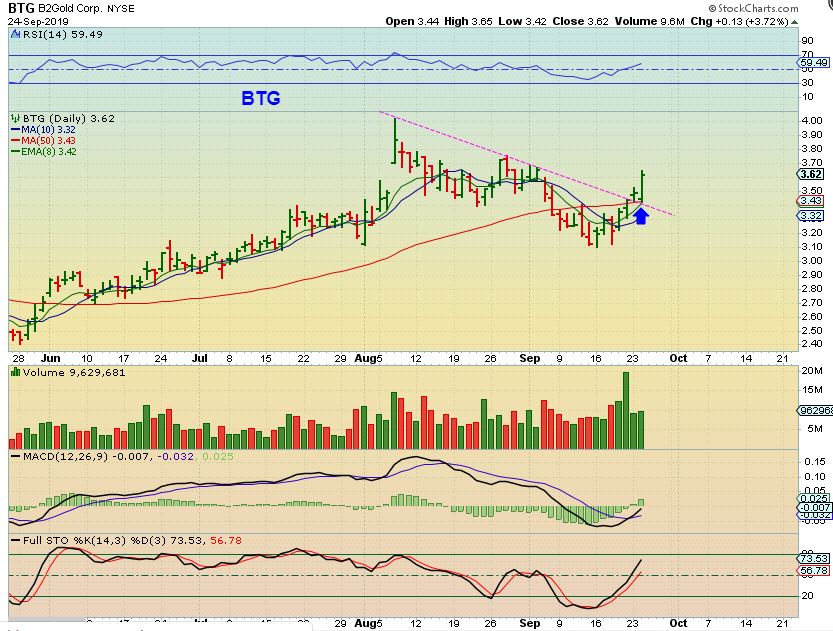833x631 pixels.
Task: Click the Open 3.44 value
Action: (x=412, y=22)
